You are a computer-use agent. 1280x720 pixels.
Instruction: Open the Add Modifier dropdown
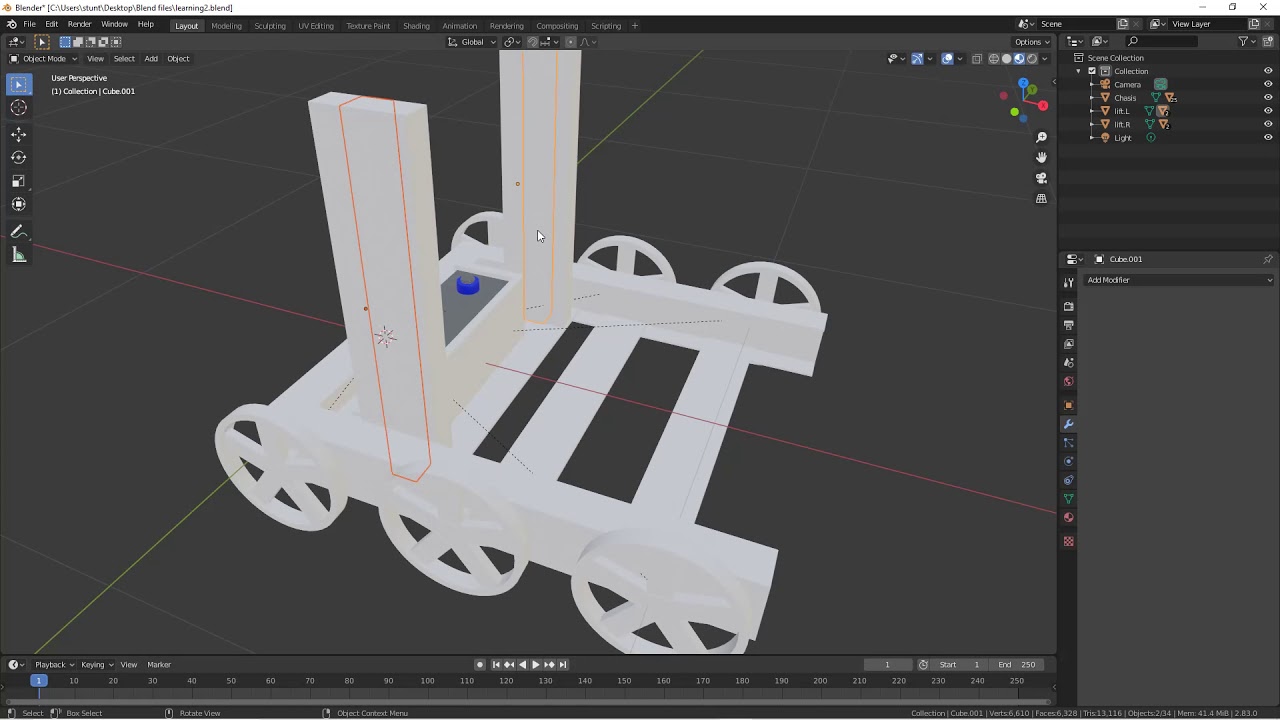(x=1179, y=280)
